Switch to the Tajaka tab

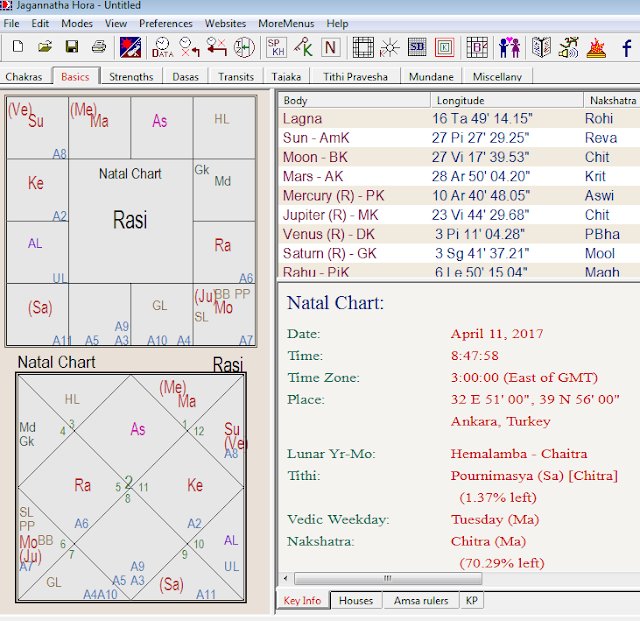pyautogui.click(x=286, y=77)
